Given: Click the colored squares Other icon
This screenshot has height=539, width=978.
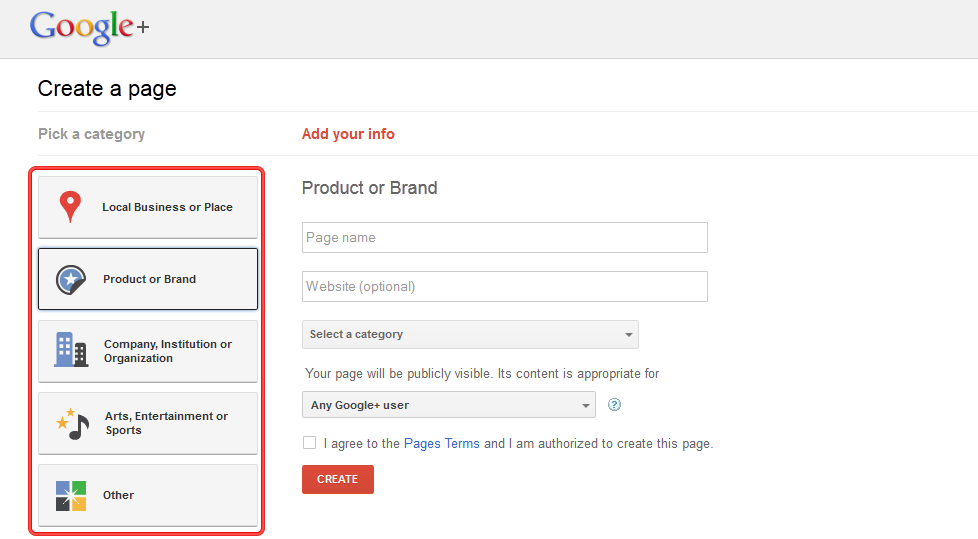Looking at the screenshot, I should click(71, 495).
